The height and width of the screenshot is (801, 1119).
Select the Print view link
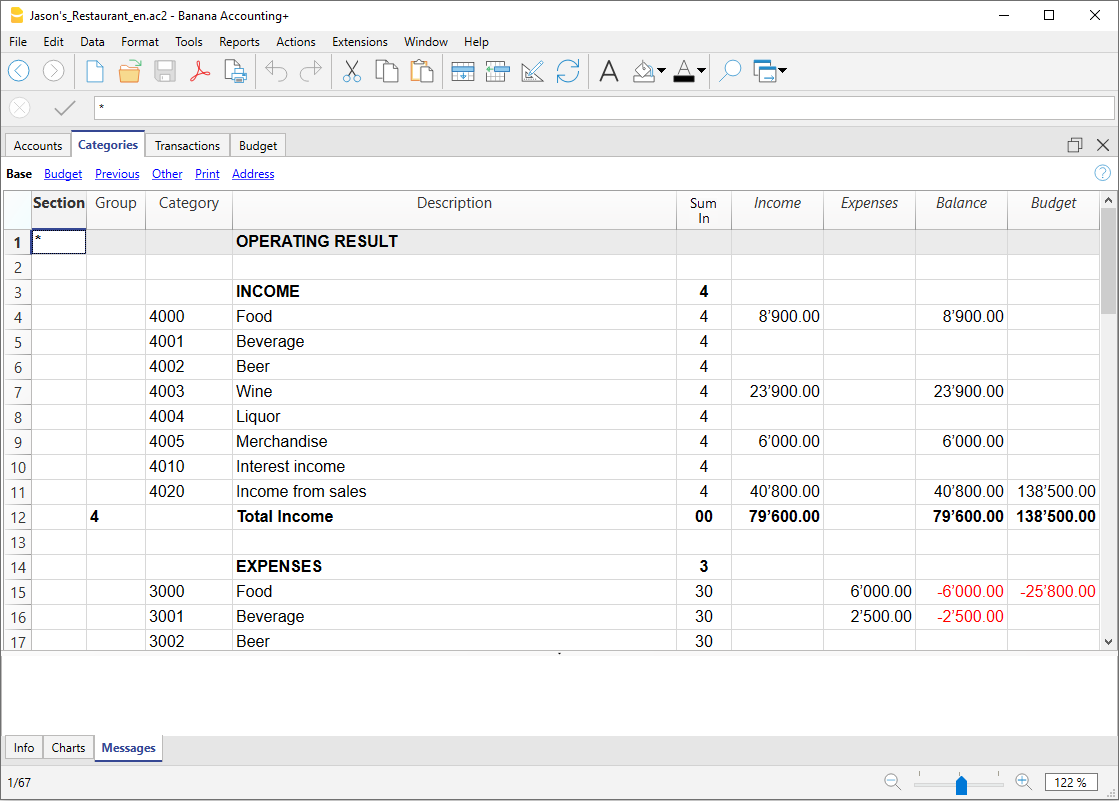coord(207,173)
